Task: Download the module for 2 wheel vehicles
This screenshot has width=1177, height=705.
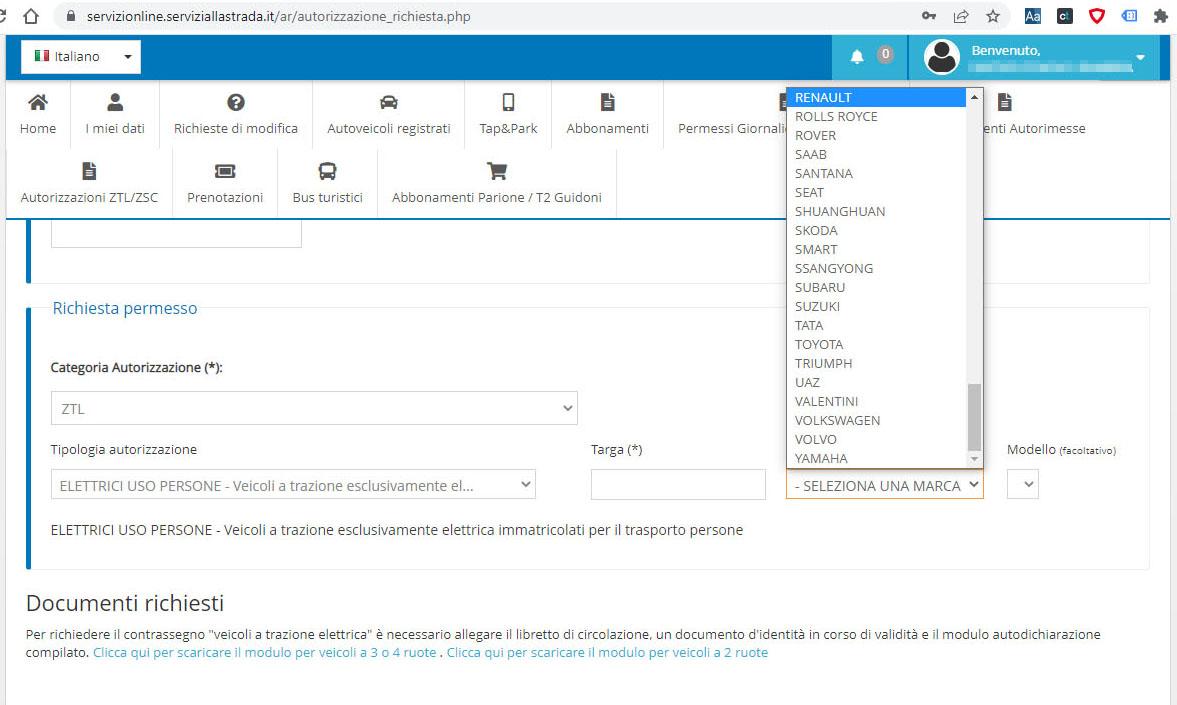Action: 607,652
